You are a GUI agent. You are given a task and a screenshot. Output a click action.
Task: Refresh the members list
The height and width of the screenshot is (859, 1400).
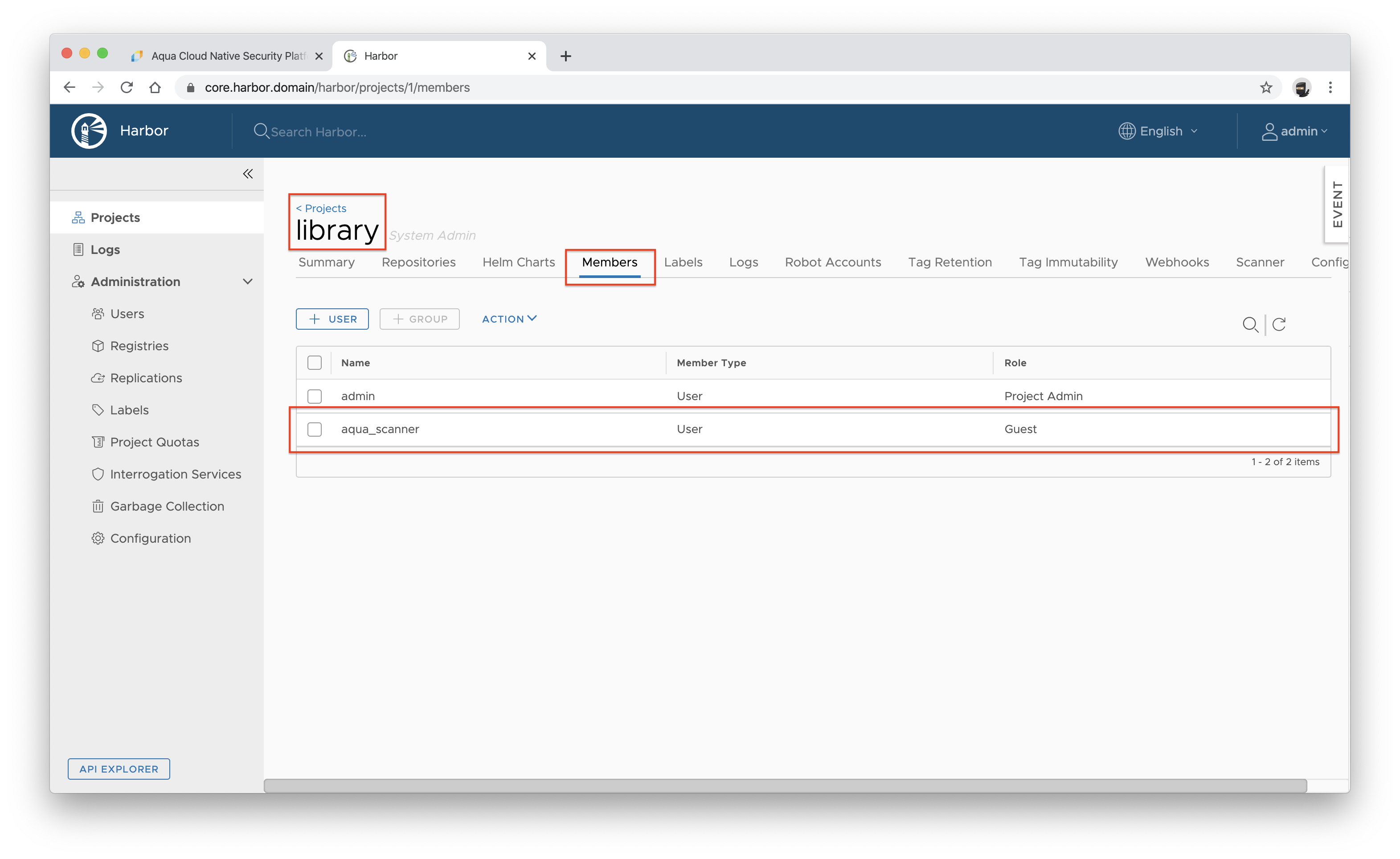[x=1279, y=324]
